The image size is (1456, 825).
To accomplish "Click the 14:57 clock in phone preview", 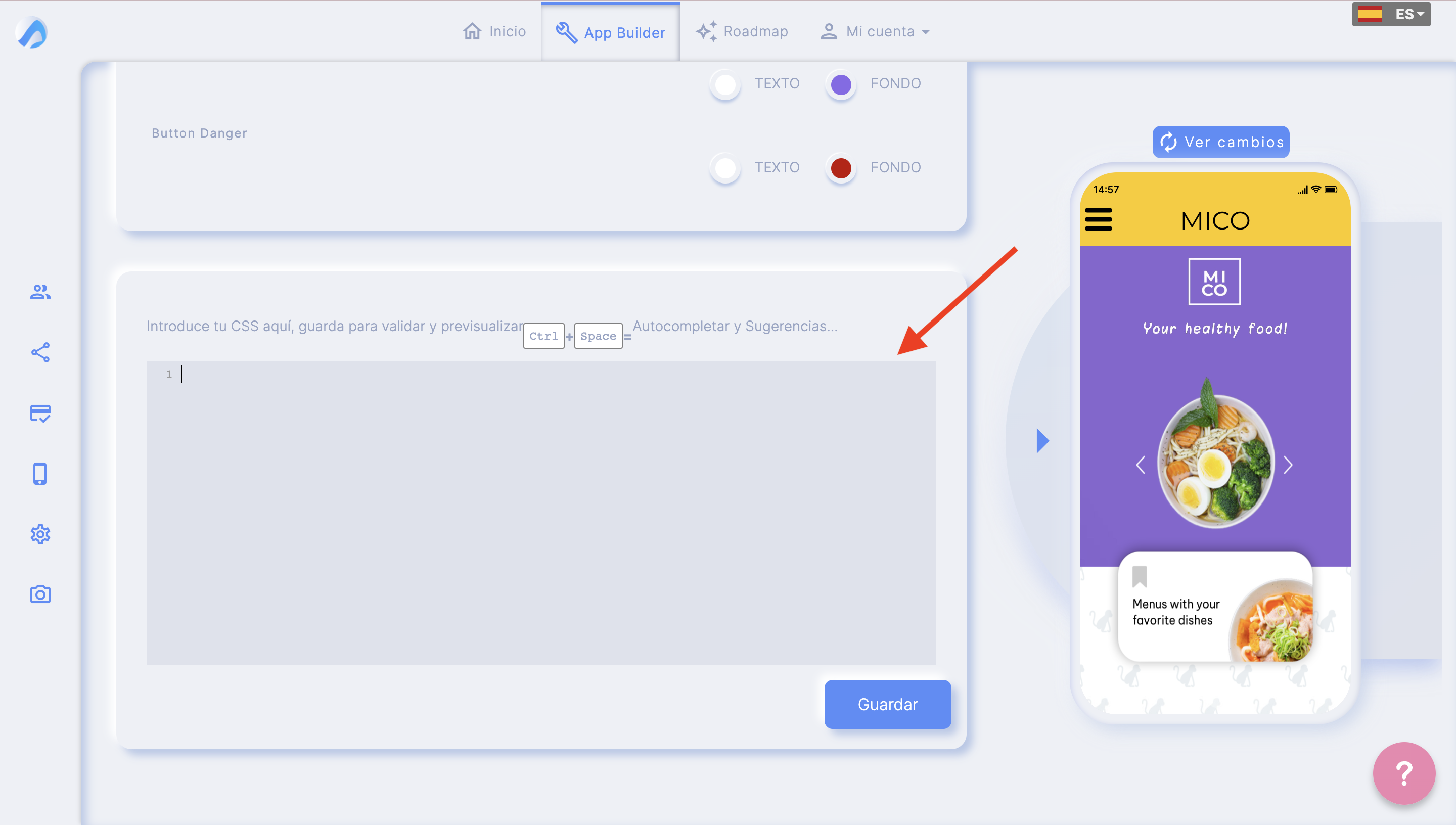I will pos(1106,189).
